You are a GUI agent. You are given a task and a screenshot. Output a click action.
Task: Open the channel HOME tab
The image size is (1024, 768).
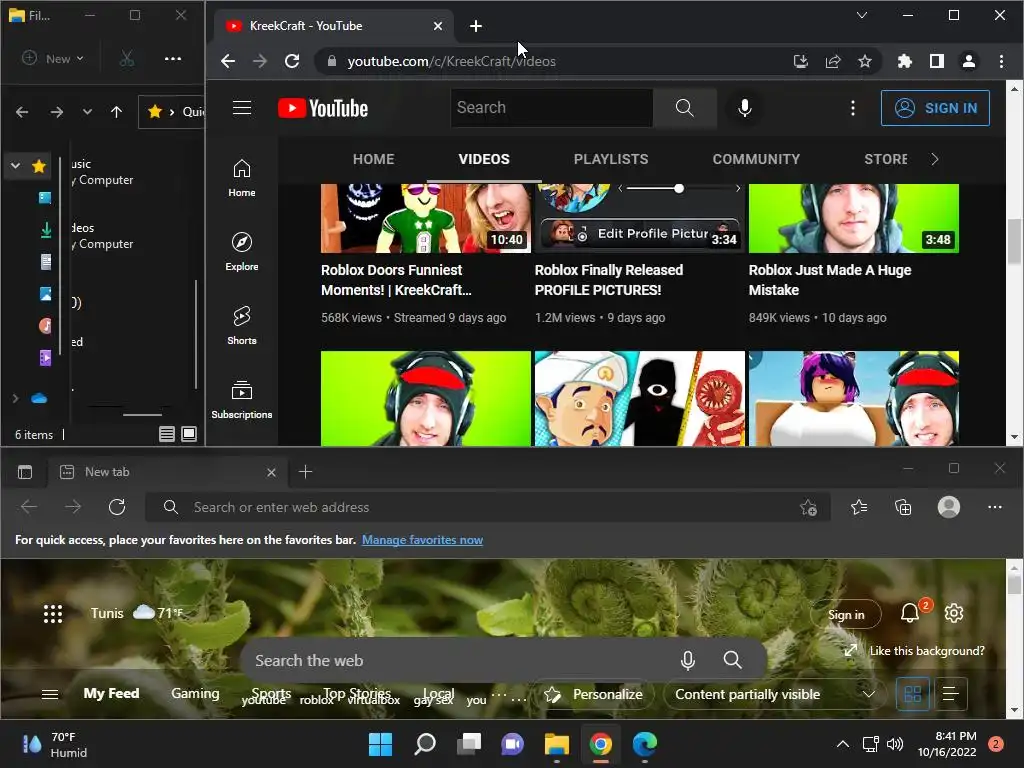[x=374, y=159]
